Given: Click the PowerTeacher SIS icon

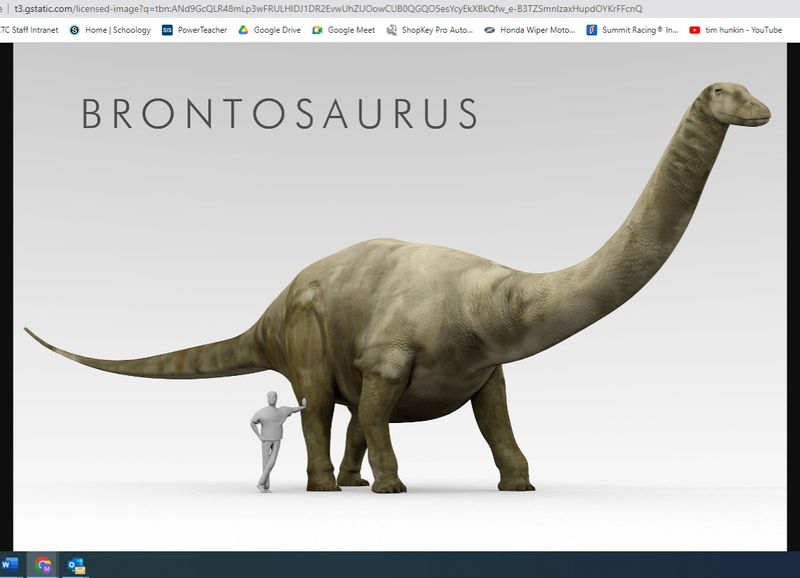Looking at the screenshot, I should click(167, 30).
